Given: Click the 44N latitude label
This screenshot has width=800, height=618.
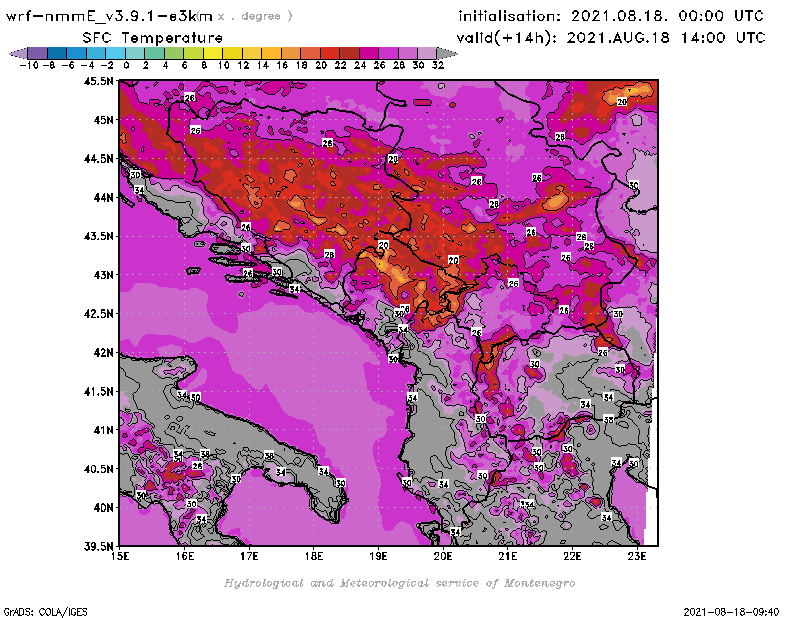Looking at the screenshot, I should point(103,197).
